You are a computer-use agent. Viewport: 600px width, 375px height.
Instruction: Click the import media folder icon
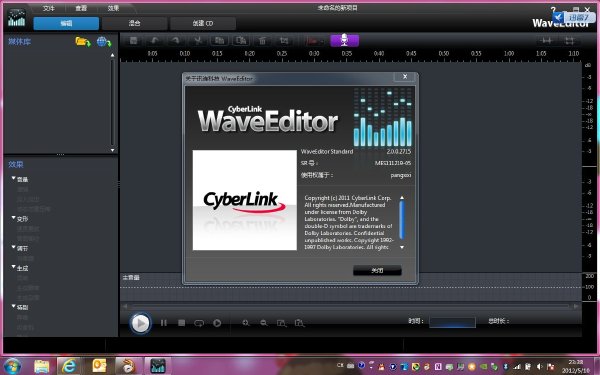pyautogui.click(x=83, y=42)
